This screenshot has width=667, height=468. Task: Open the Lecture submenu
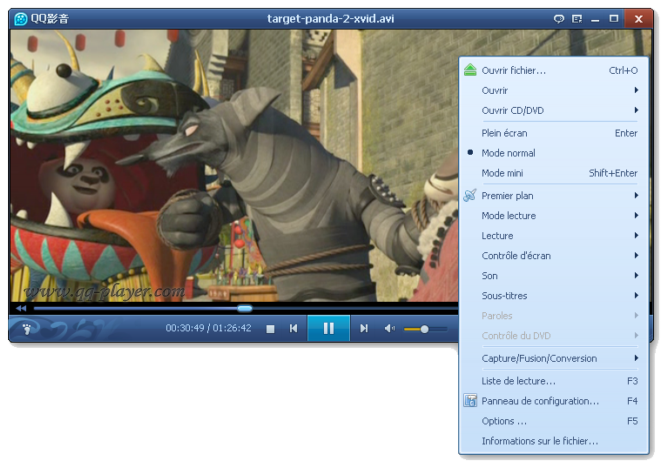click(553, 236)
